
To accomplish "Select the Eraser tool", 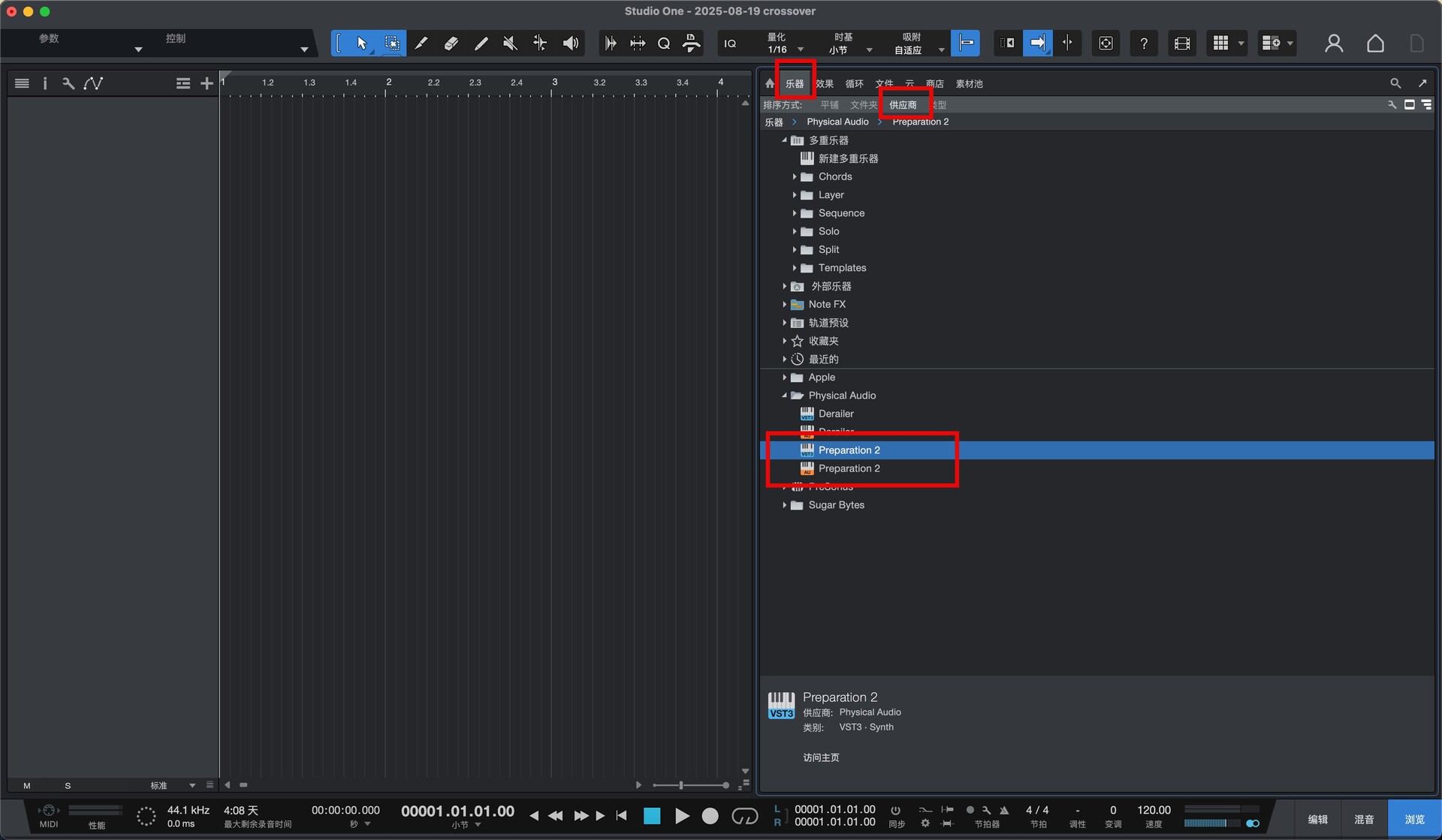I will tap(451, 44).
